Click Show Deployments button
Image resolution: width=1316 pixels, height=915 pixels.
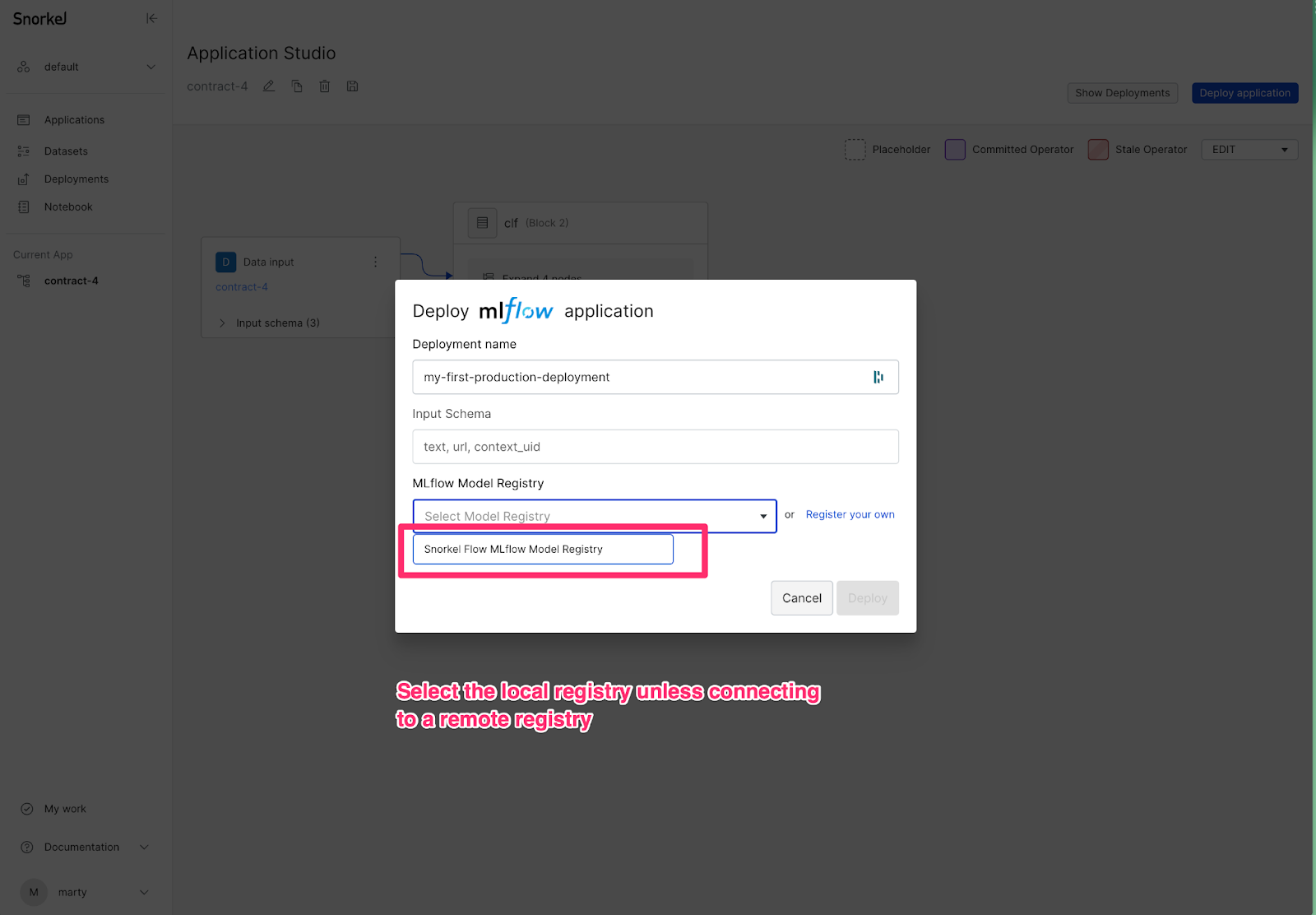click(1123, 93)
